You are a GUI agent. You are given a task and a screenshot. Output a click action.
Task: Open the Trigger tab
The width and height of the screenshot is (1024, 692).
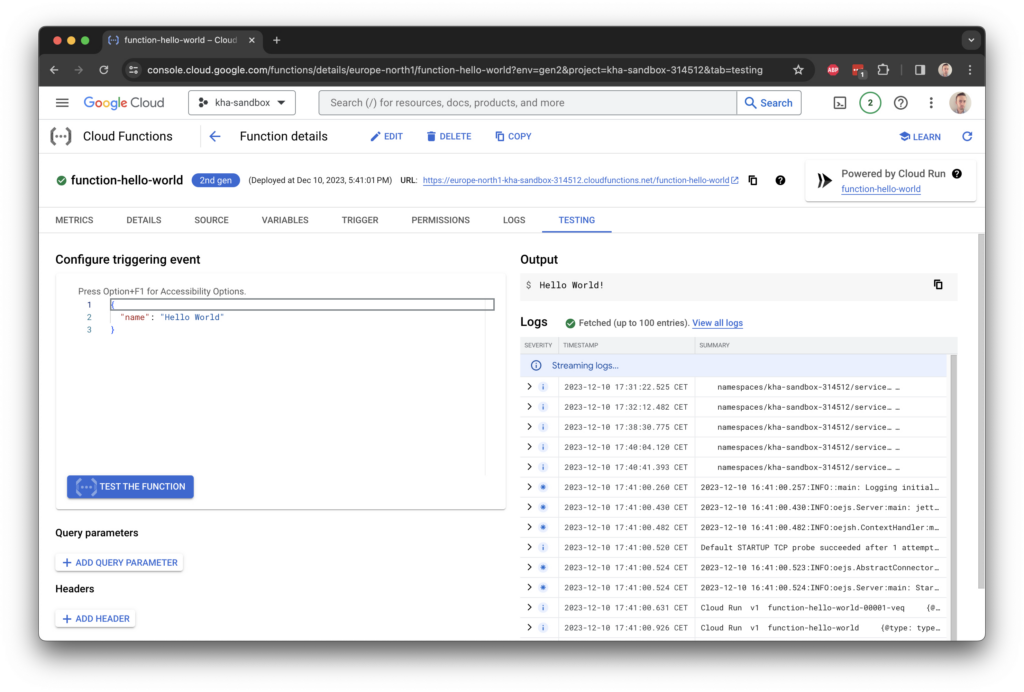tap(360, 220)
